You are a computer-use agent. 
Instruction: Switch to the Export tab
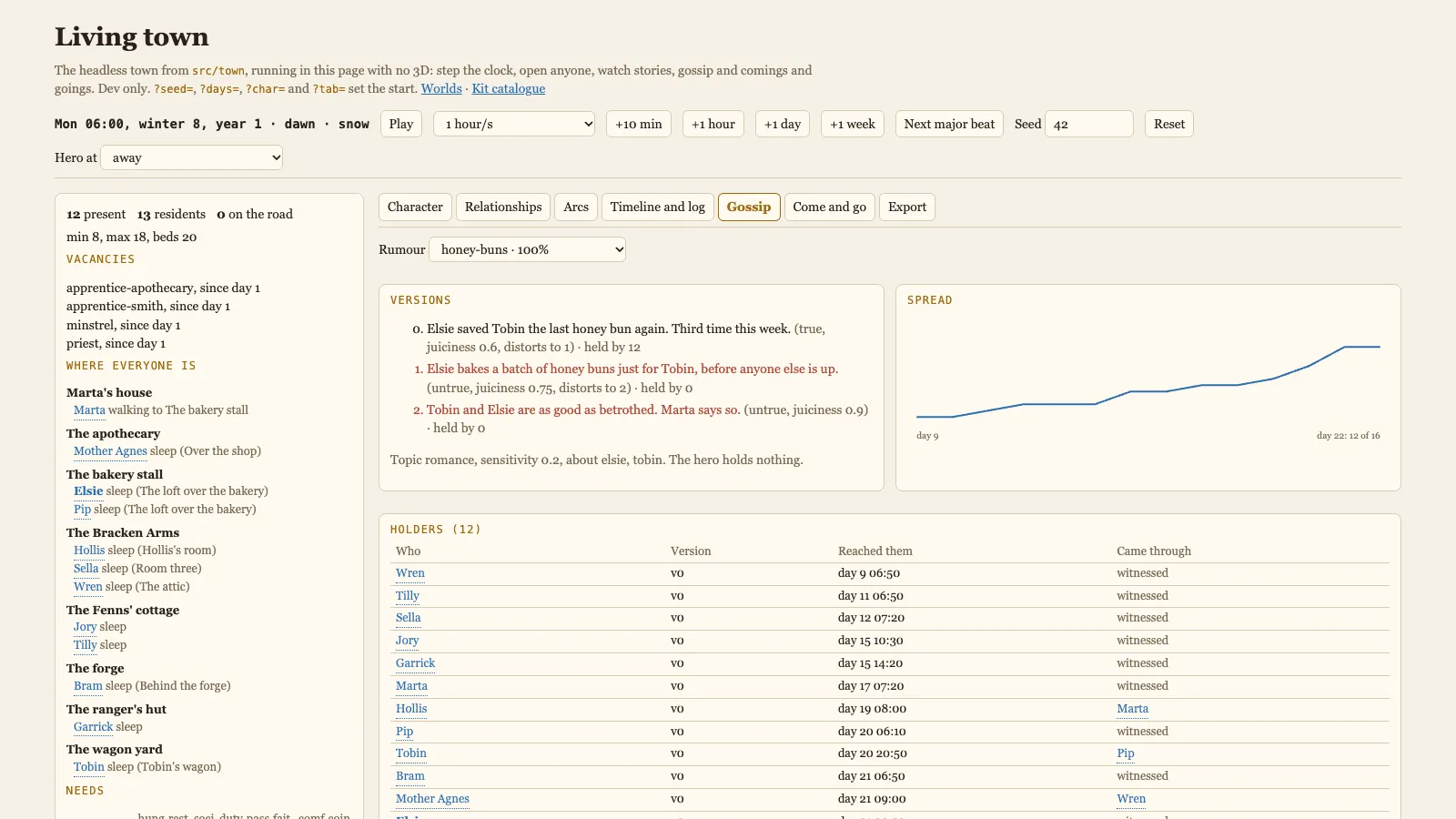[907, 207]
